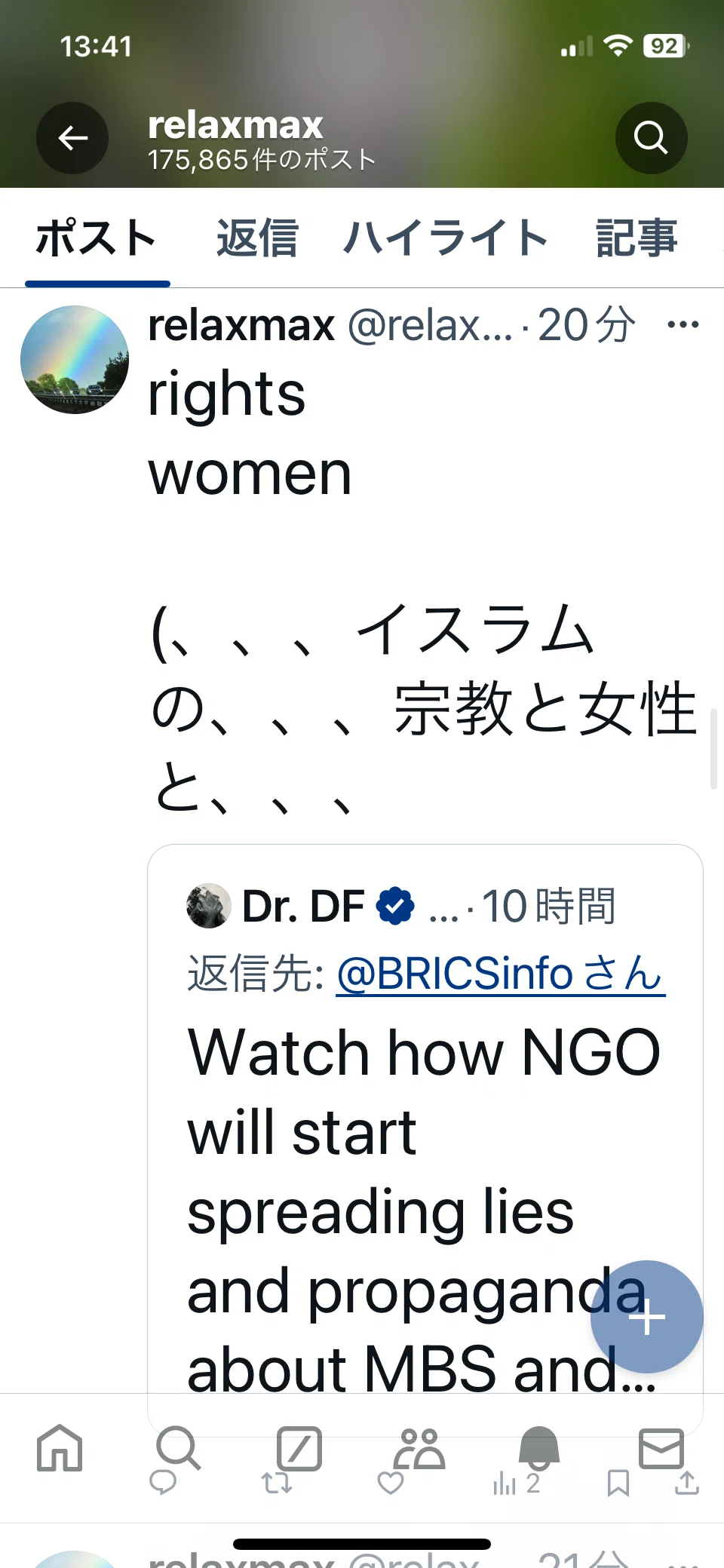The height and width of the screenshot is (1568, 724).
Task: Tap the back arrow button
Action: [72, 138]
